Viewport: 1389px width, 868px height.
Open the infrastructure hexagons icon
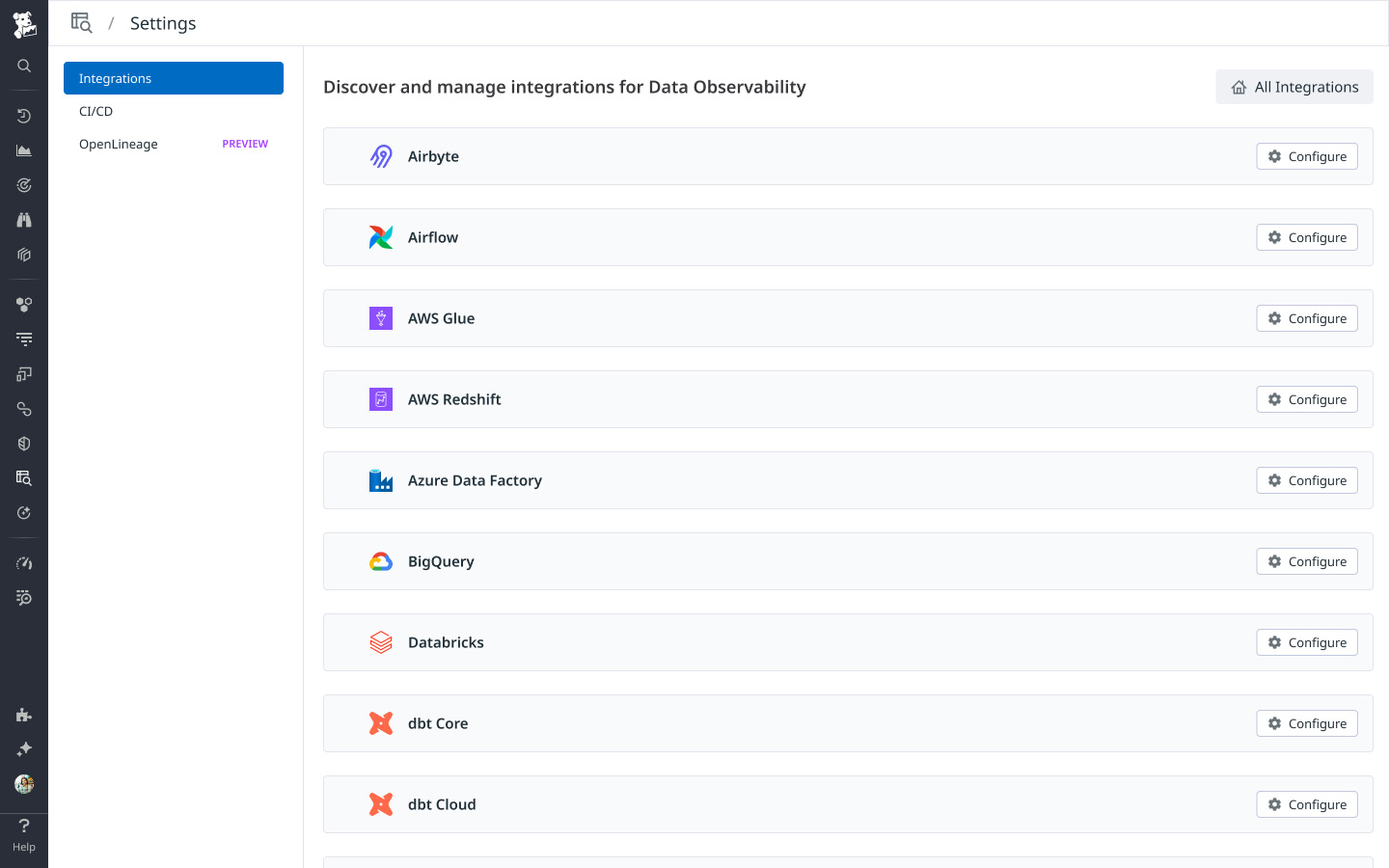(24, 305)
